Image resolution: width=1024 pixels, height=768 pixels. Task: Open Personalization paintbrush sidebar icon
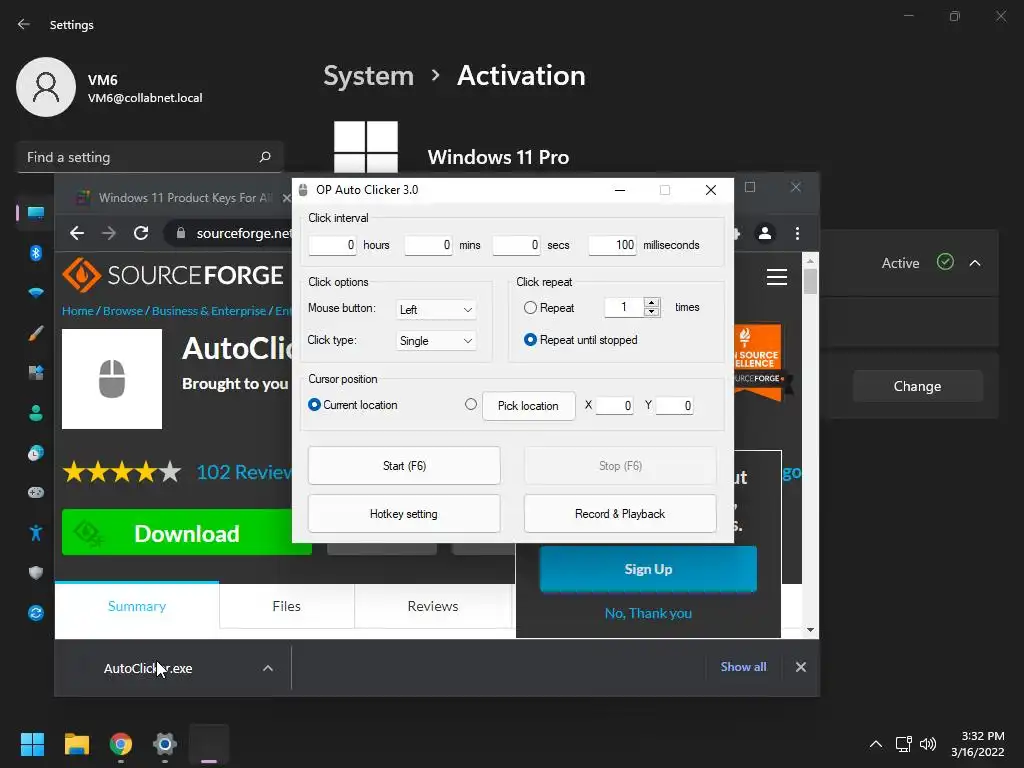36,333
